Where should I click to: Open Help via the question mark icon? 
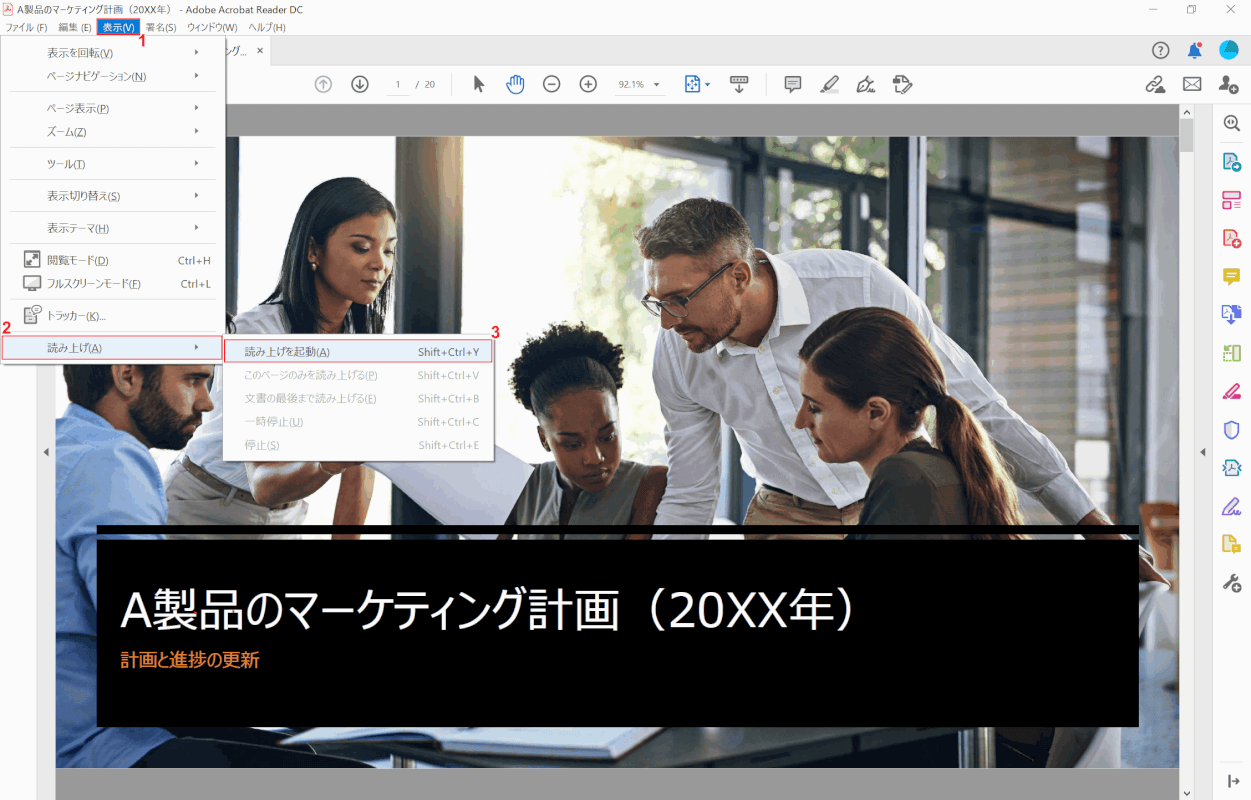[1159, 50]
